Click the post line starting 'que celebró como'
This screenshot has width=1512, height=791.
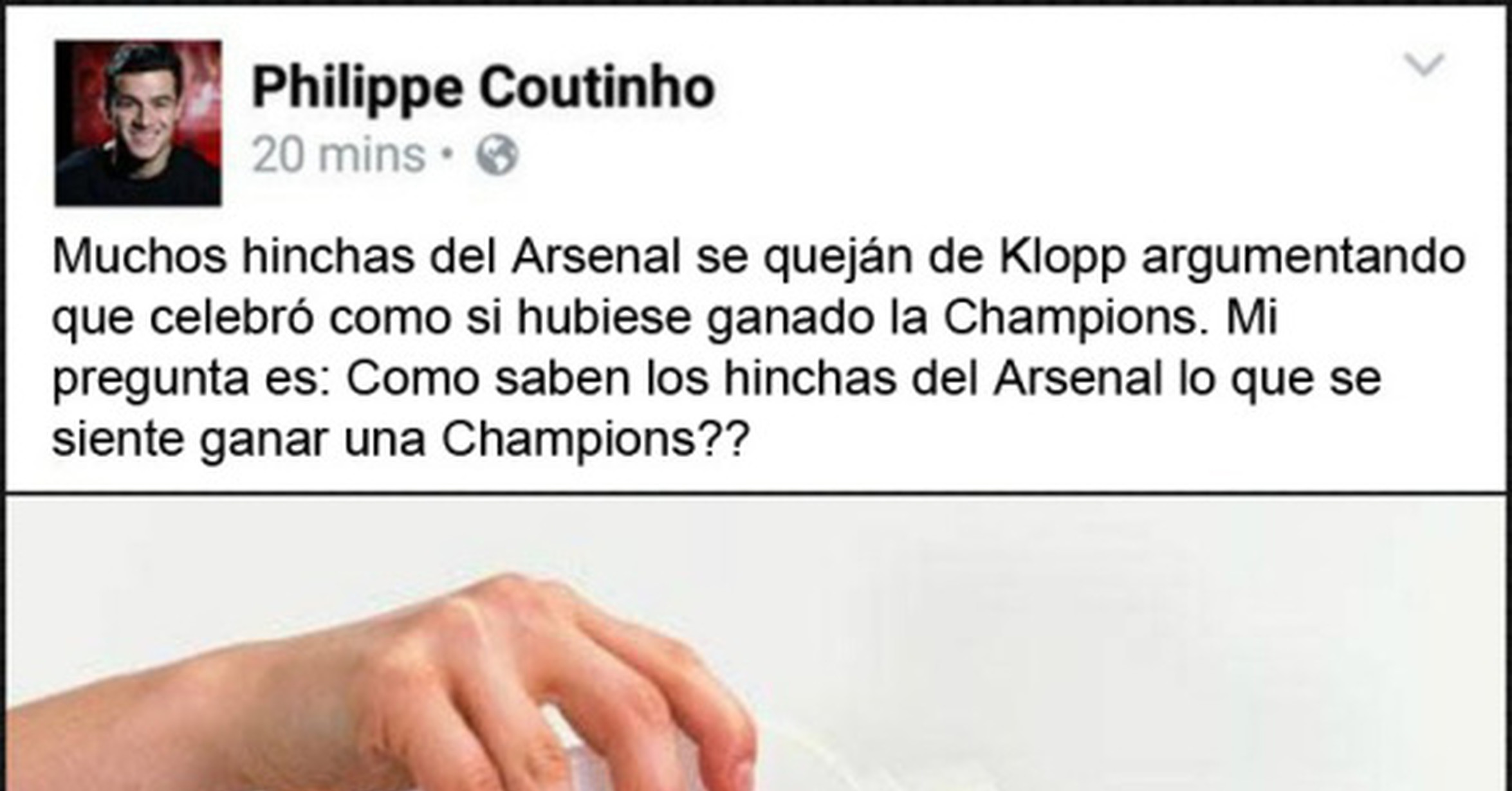[664, 318]
